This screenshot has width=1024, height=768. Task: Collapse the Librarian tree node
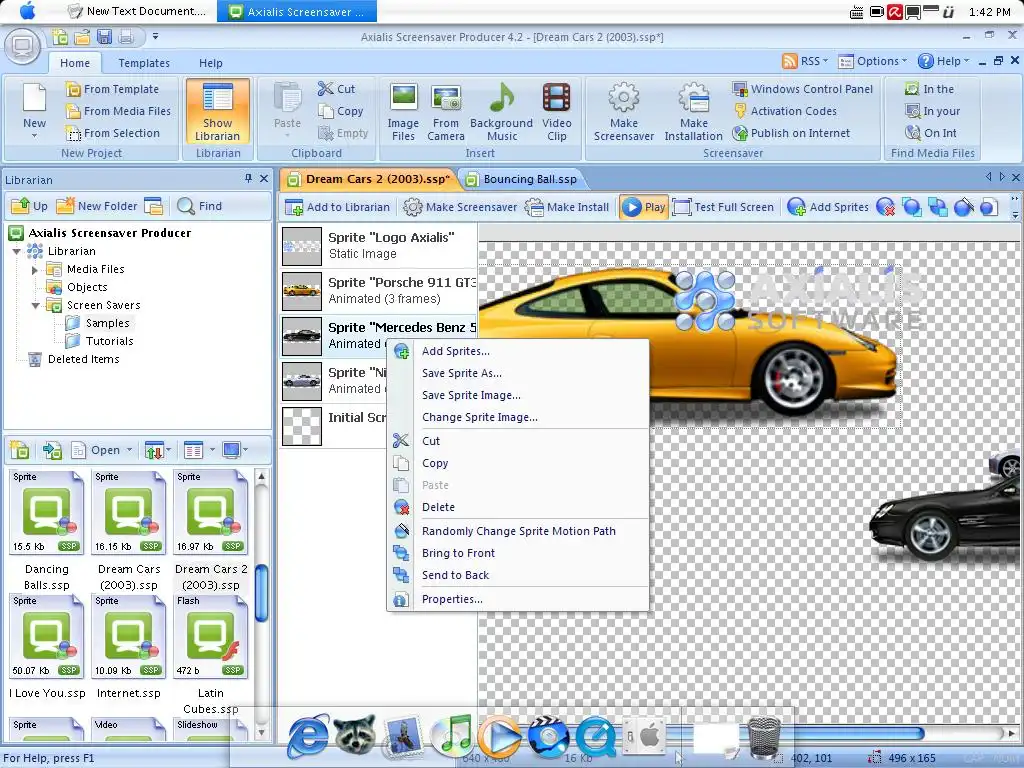pyautogui.click(x=16, y=251)
